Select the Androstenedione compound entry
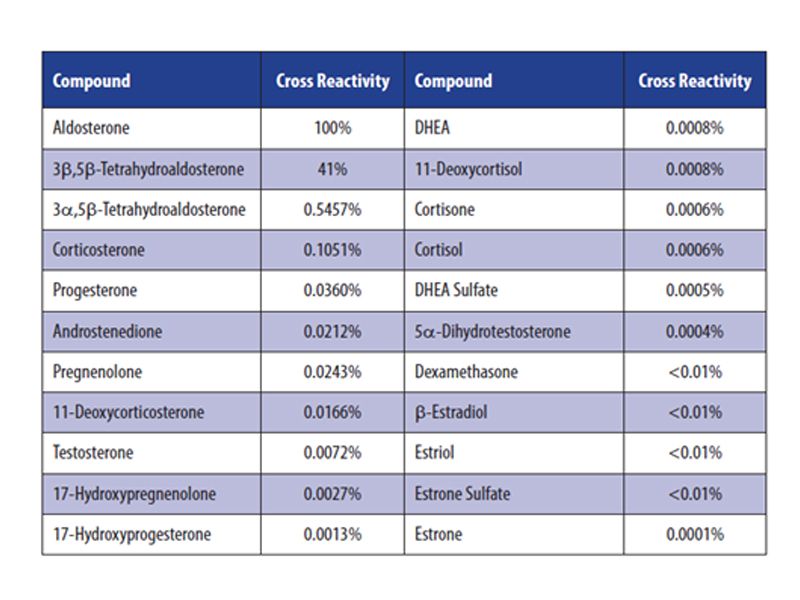This screenshot has height=600, width=800. [107, 331]
